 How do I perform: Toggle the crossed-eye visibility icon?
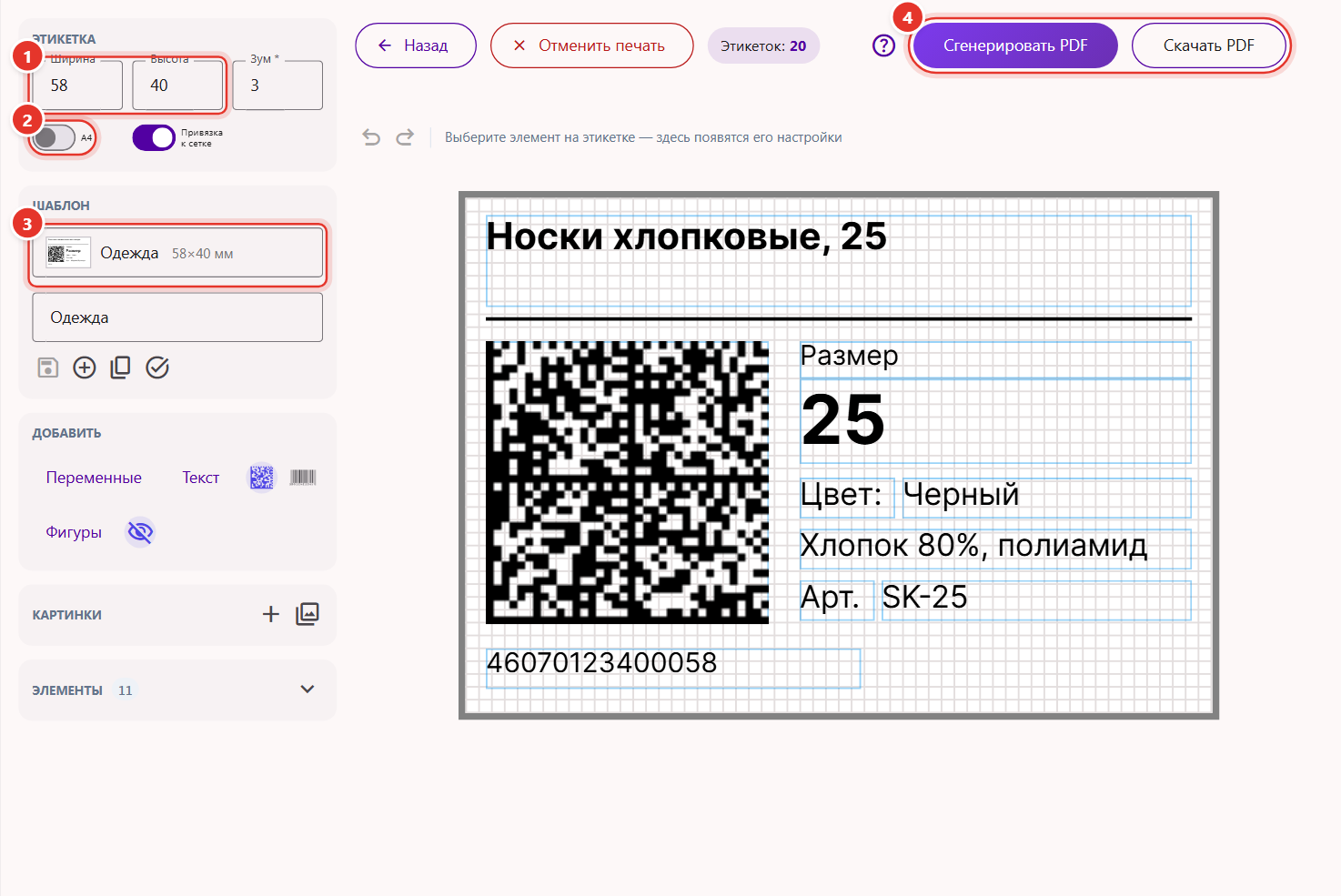click(140, 532)
